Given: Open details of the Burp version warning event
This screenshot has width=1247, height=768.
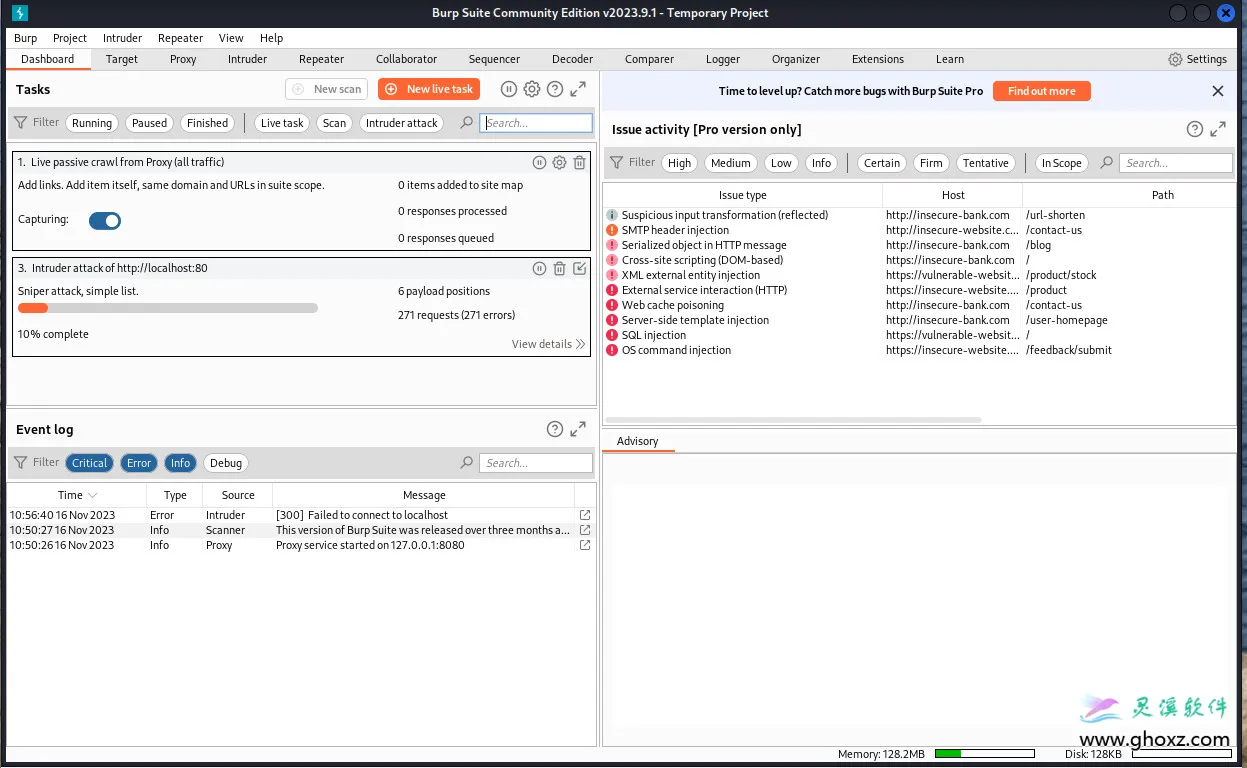Looking at the screenshot, I should [x=585, y=530].
